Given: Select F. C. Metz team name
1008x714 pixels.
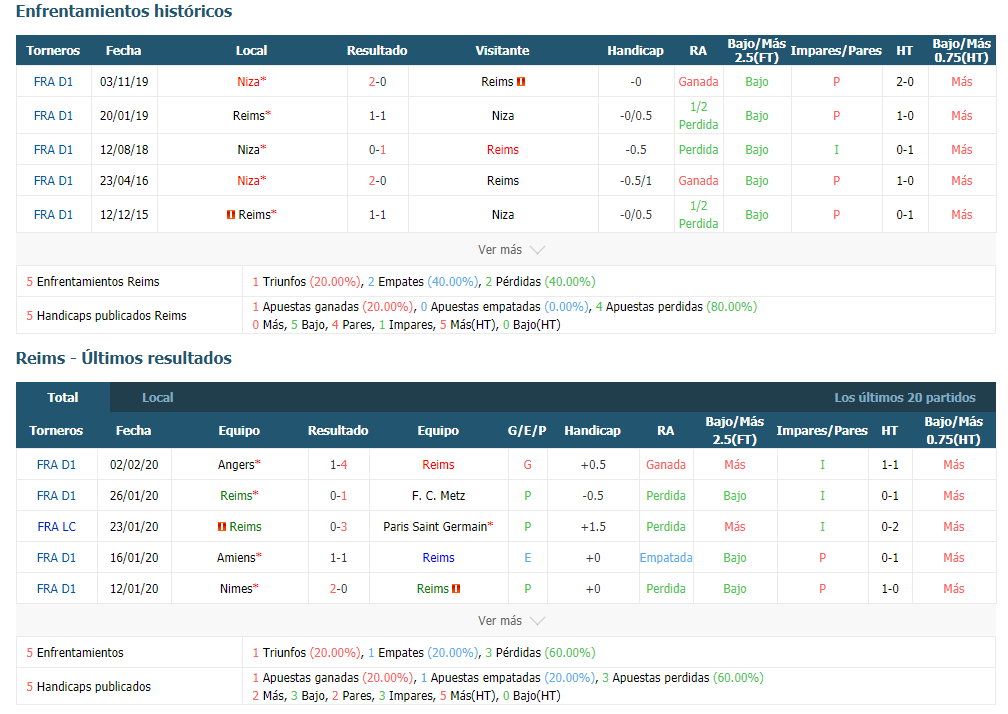Looking at the screenshot, I should (x=438, y=495).
